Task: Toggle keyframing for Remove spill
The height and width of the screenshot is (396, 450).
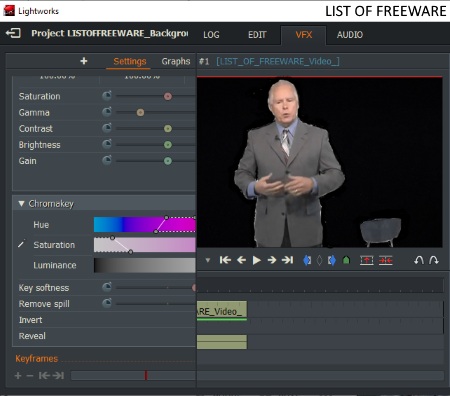Action: pyautogui.click(x=107, y=303)
